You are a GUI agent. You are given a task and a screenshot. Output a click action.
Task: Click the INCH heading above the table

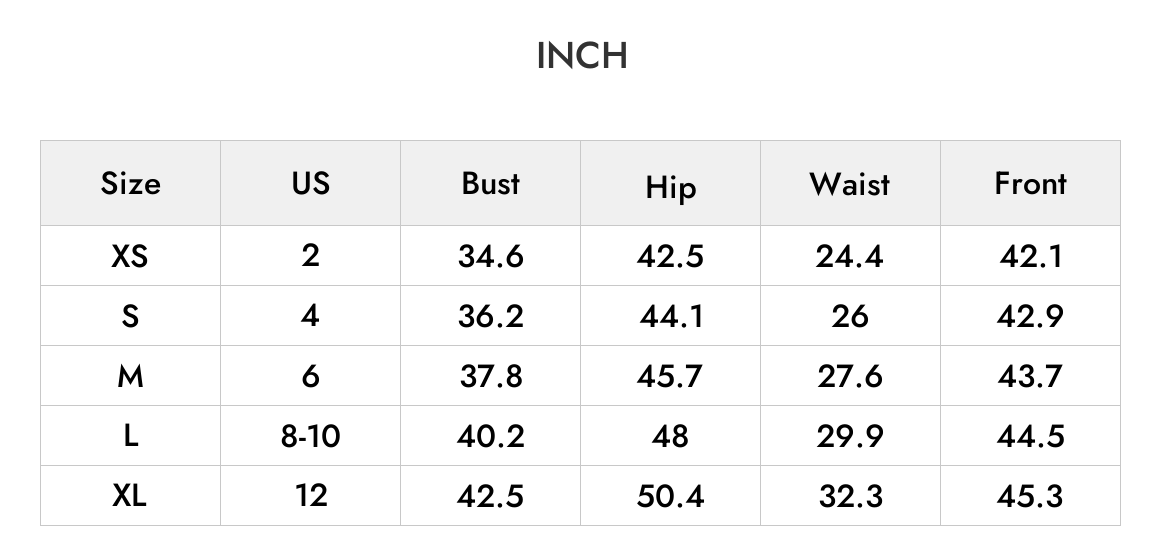[582, 55]
